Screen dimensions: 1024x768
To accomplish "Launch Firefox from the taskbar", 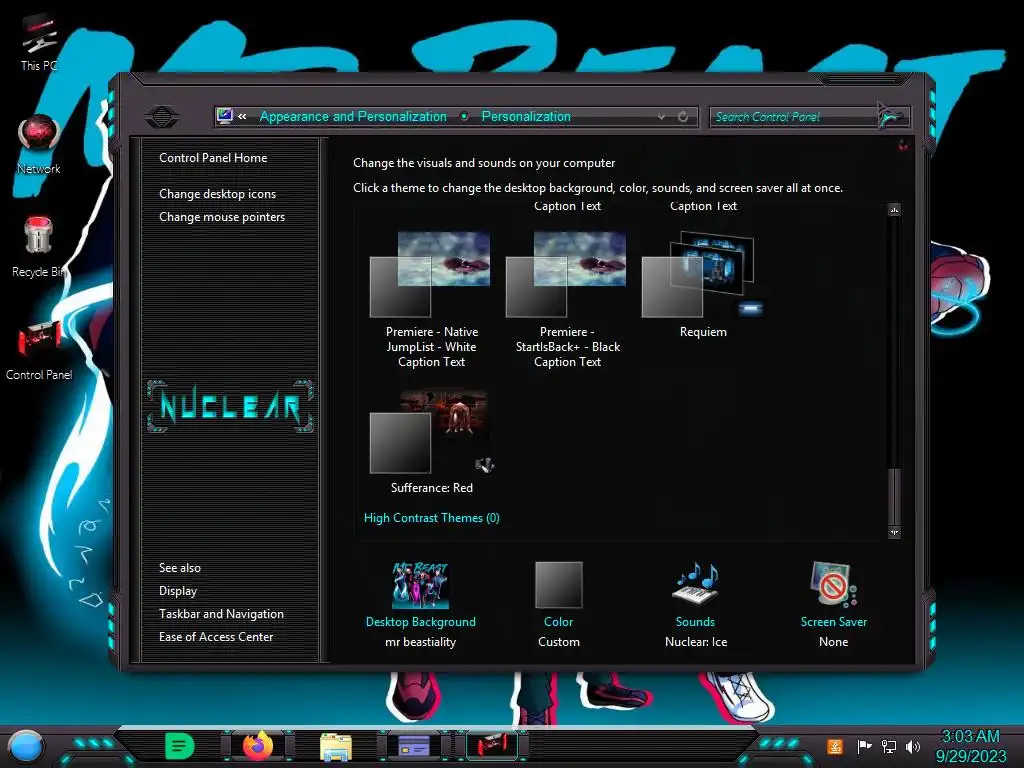I will click(x=258, y=745).
